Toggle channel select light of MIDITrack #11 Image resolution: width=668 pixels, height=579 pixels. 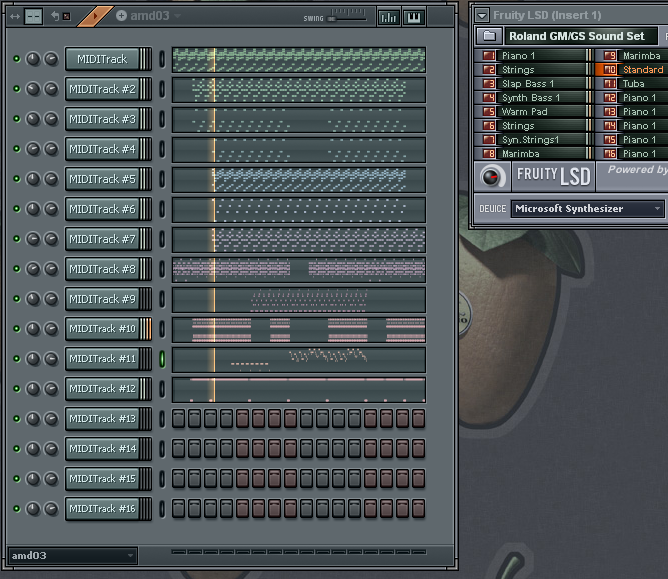(x=162, y=359)
